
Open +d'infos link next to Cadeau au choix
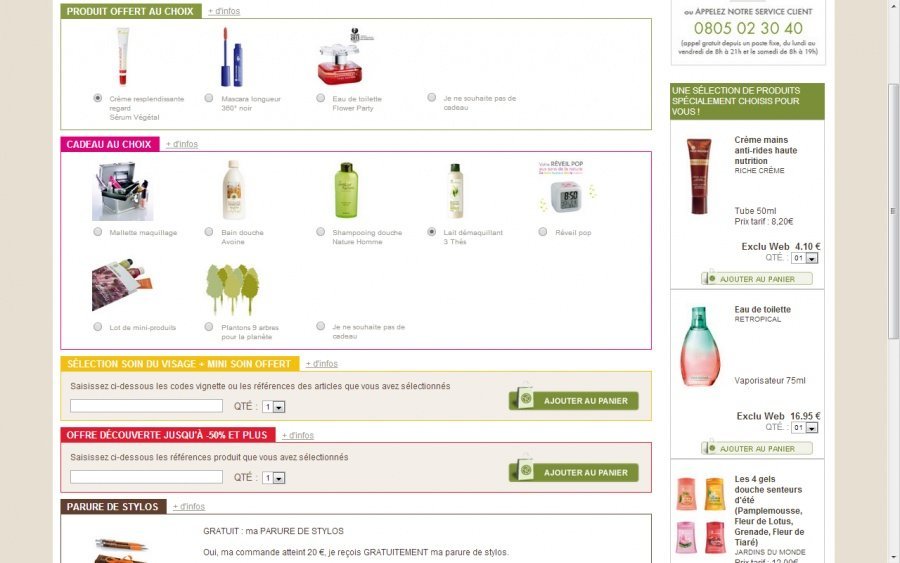182,144
